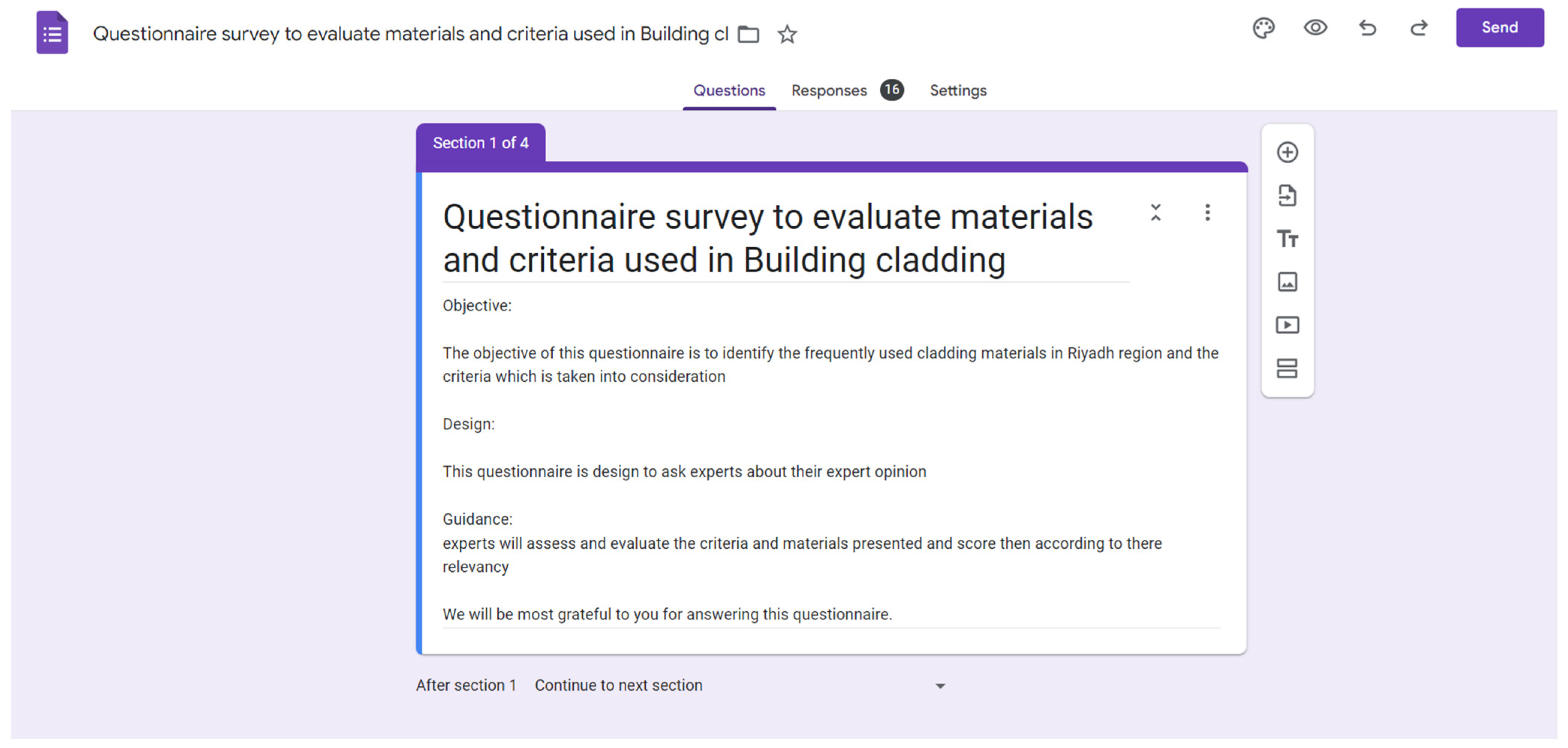Screen dimensions: 1568x748
Task: Switch to the Questions tab
Action: tap(729, 91)
